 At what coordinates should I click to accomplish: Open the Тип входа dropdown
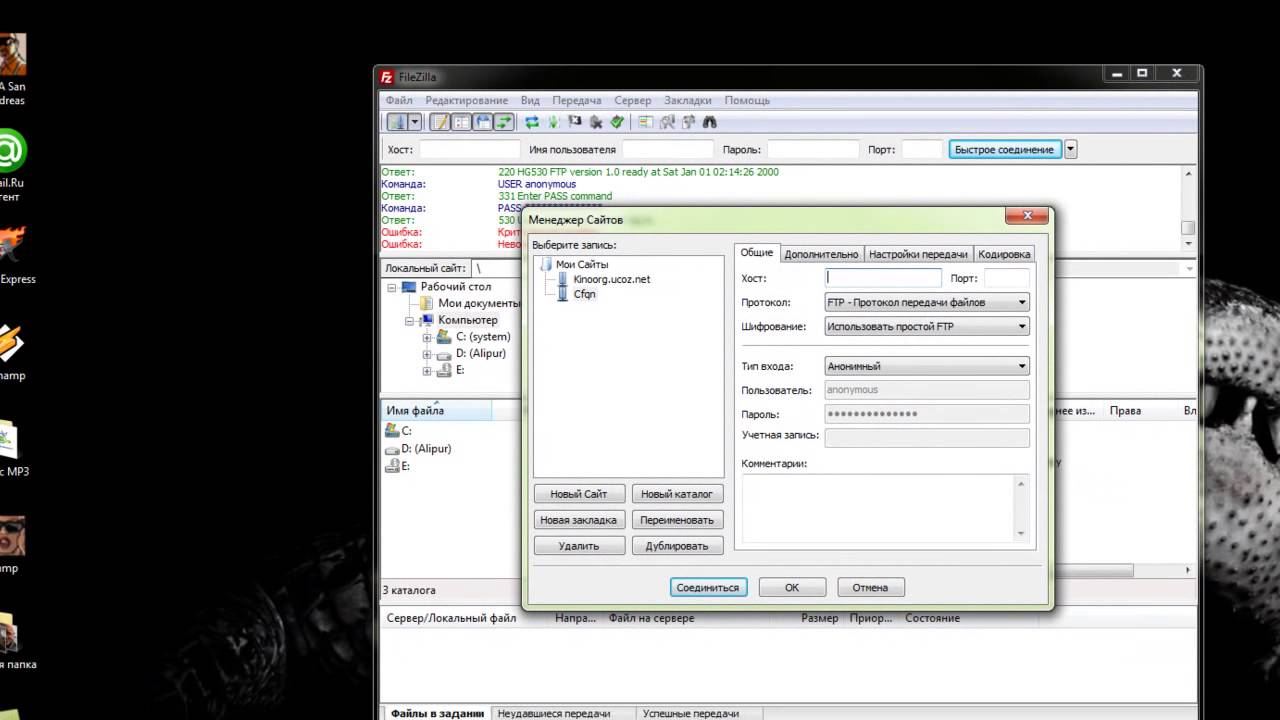[927, 366]
